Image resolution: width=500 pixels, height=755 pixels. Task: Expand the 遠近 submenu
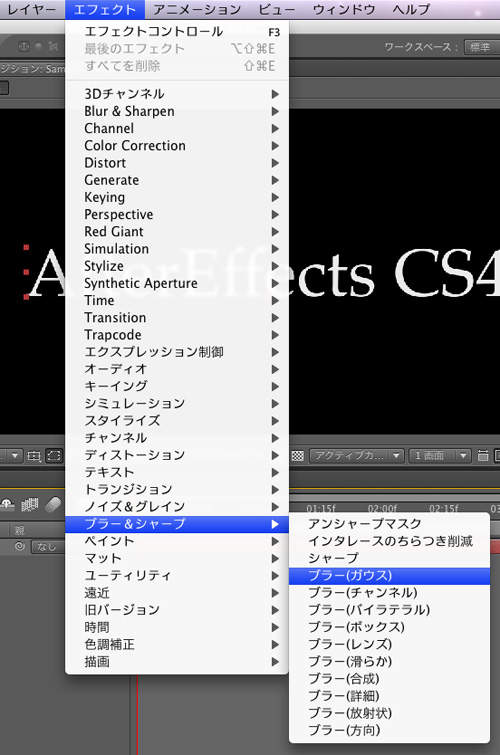tap(177, 593)
